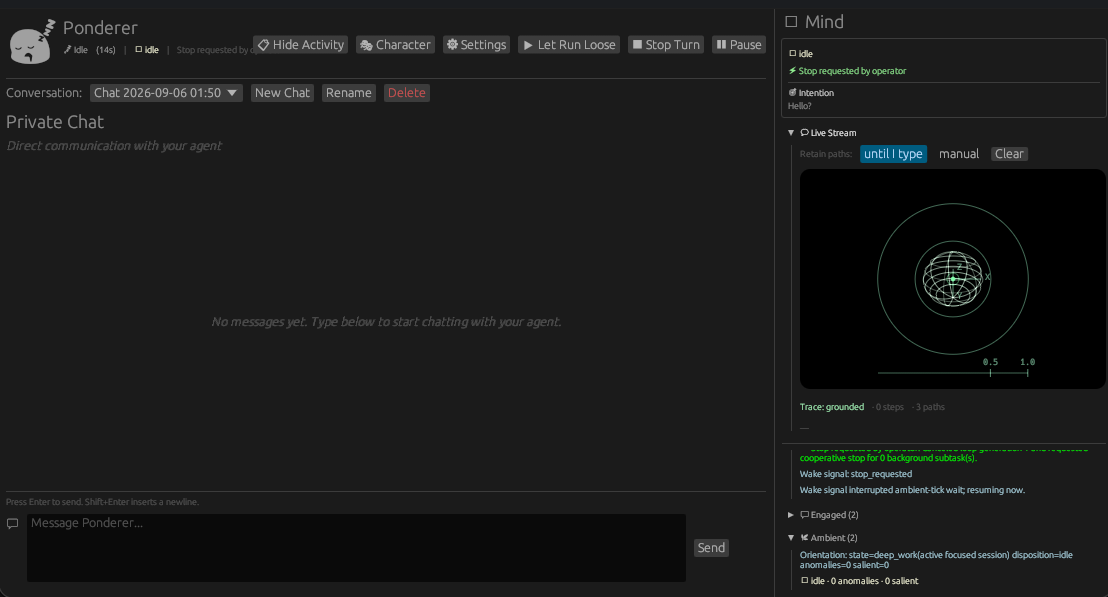Click the Hide Activity button
1108x597 pixels.
300,45
